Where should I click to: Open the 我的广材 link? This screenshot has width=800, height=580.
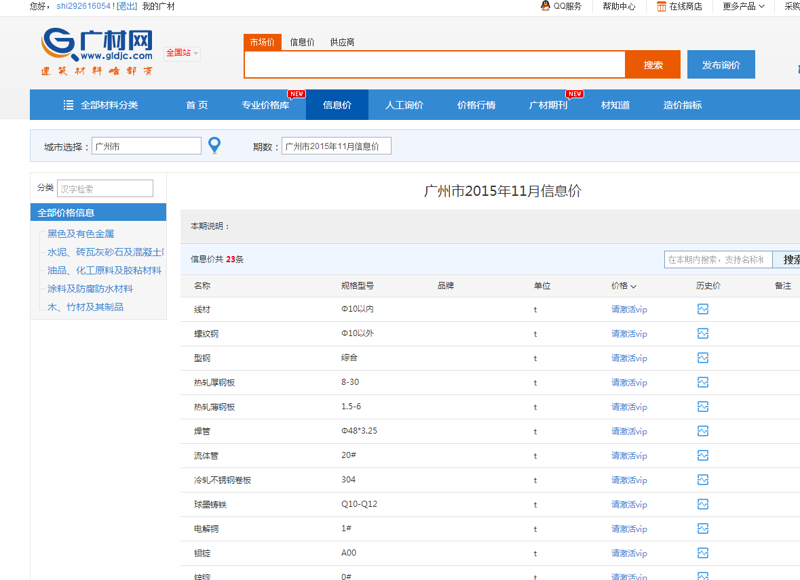point(158,6)
